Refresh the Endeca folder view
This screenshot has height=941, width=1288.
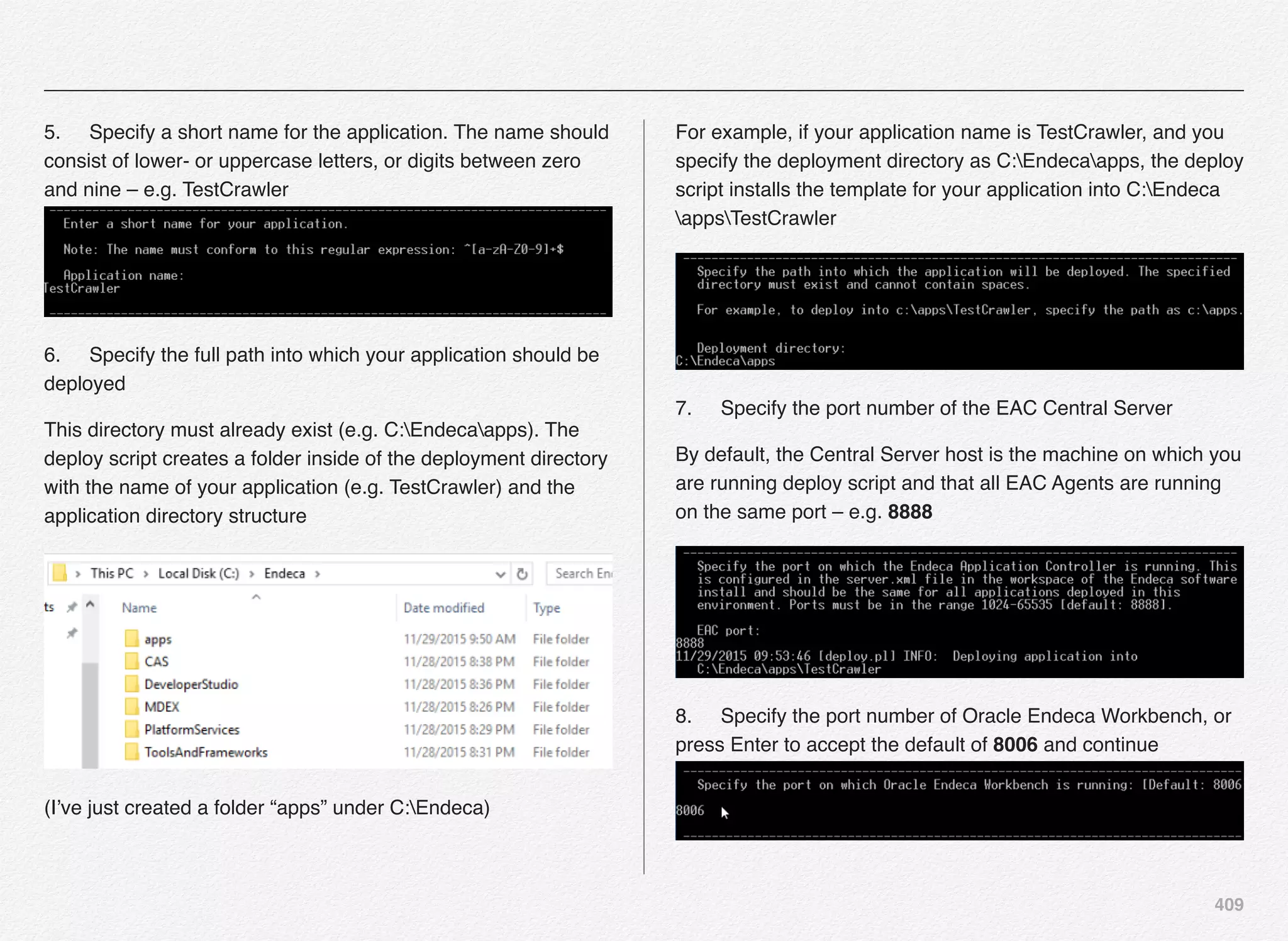coord(522,574)
